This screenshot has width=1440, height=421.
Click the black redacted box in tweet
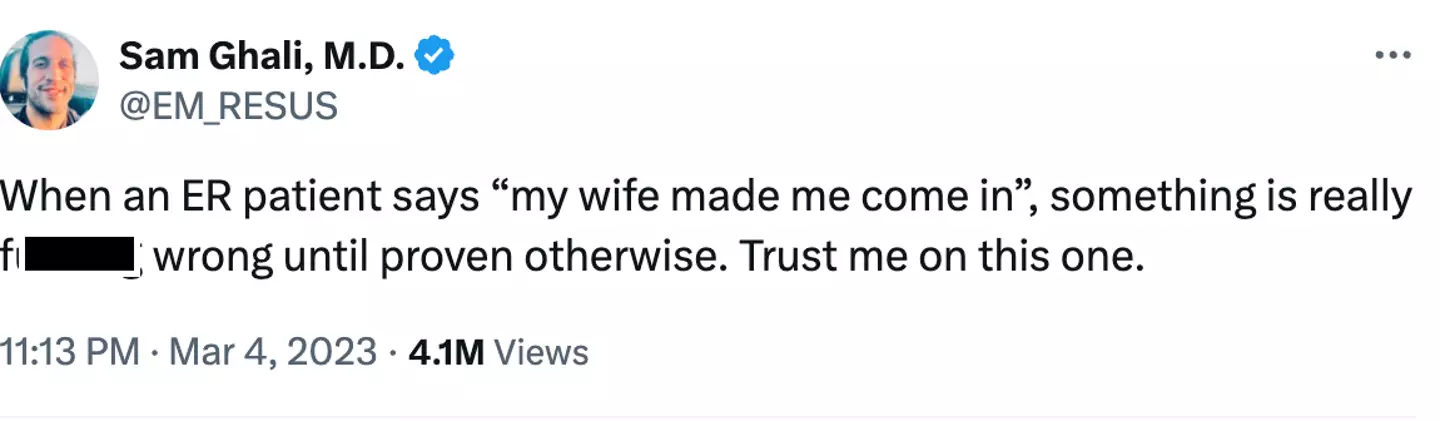[80, 259]
